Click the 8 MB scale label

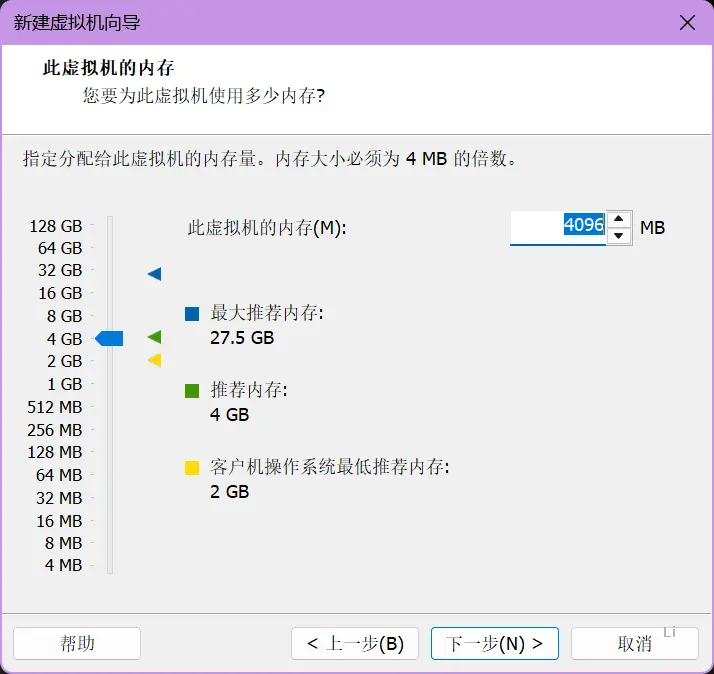(x=63, y=543)
